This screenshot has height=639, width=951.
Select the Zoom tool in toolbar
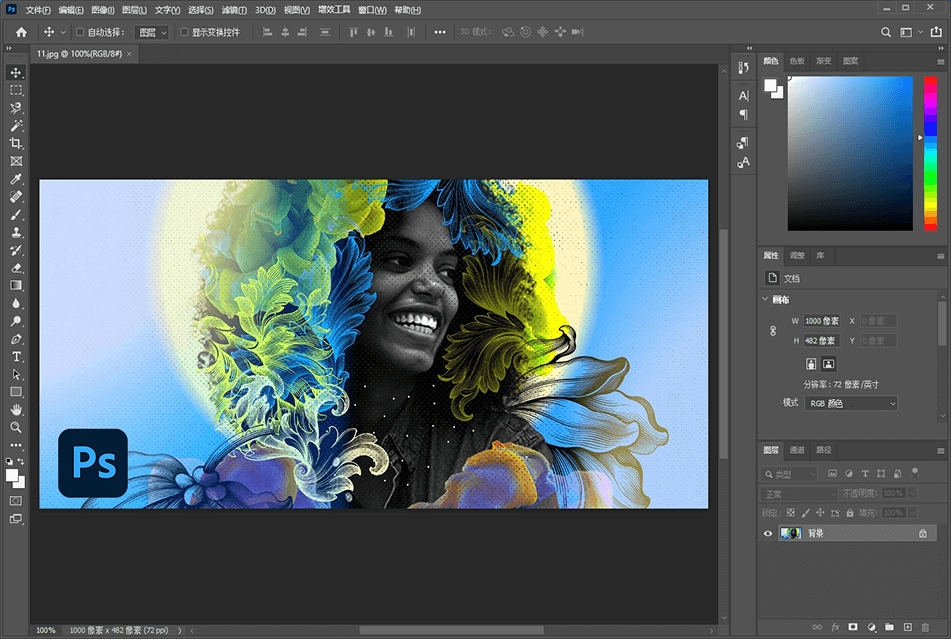point(16,427)
